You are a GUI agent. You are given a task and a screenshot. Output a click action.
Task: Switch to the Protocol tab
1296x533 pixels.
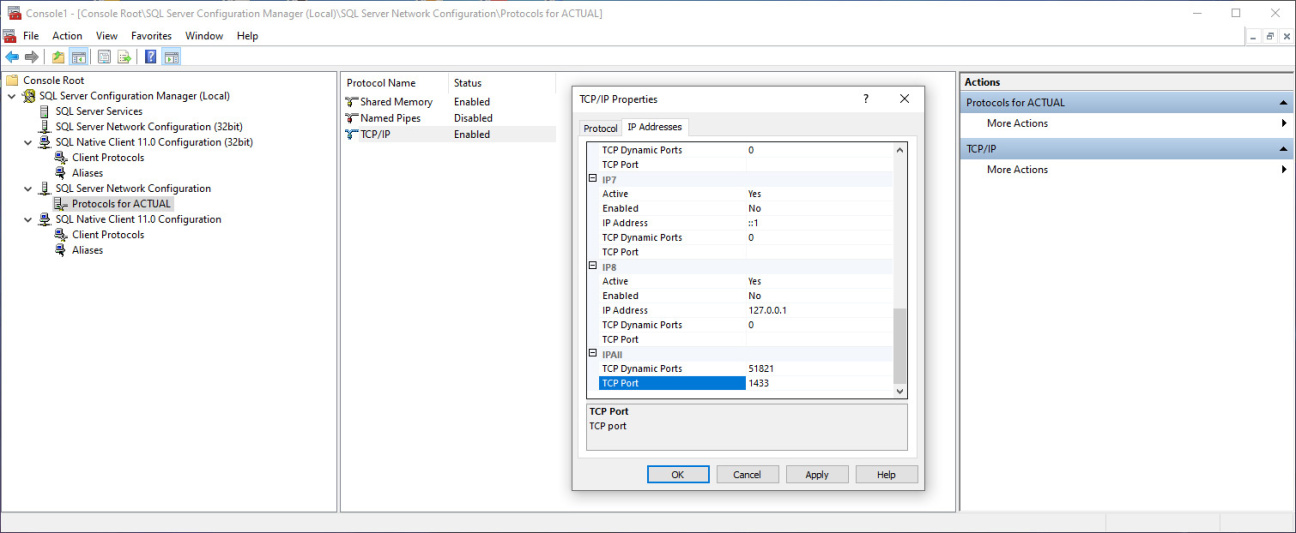click(600, 128)
